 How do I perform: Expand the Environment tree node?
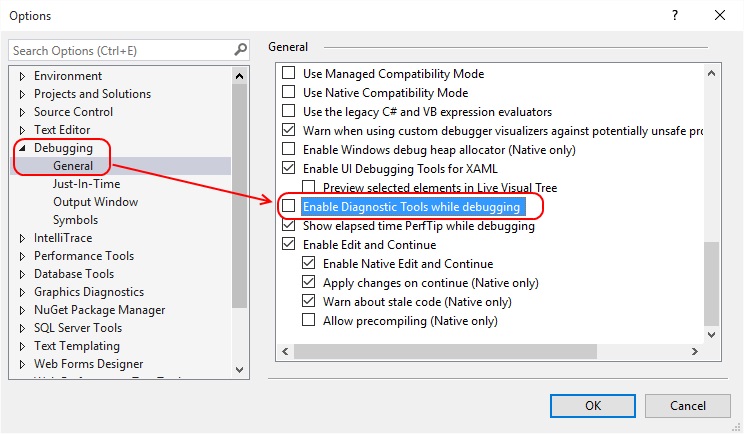[22, 76]
